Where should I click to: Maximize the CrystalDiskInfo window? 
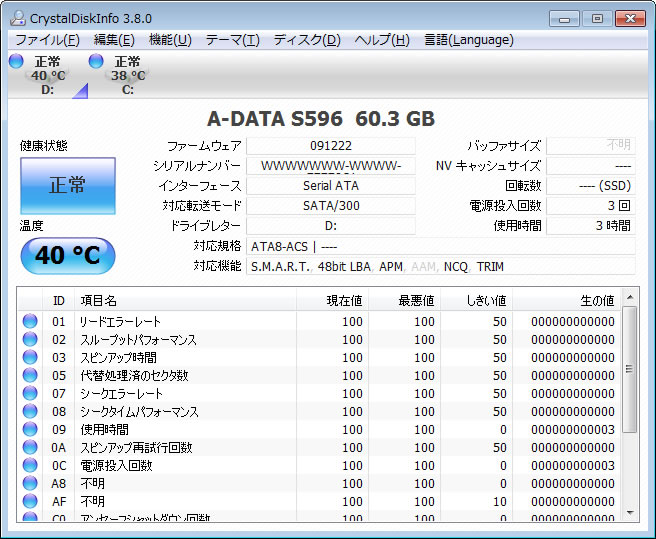597,19
